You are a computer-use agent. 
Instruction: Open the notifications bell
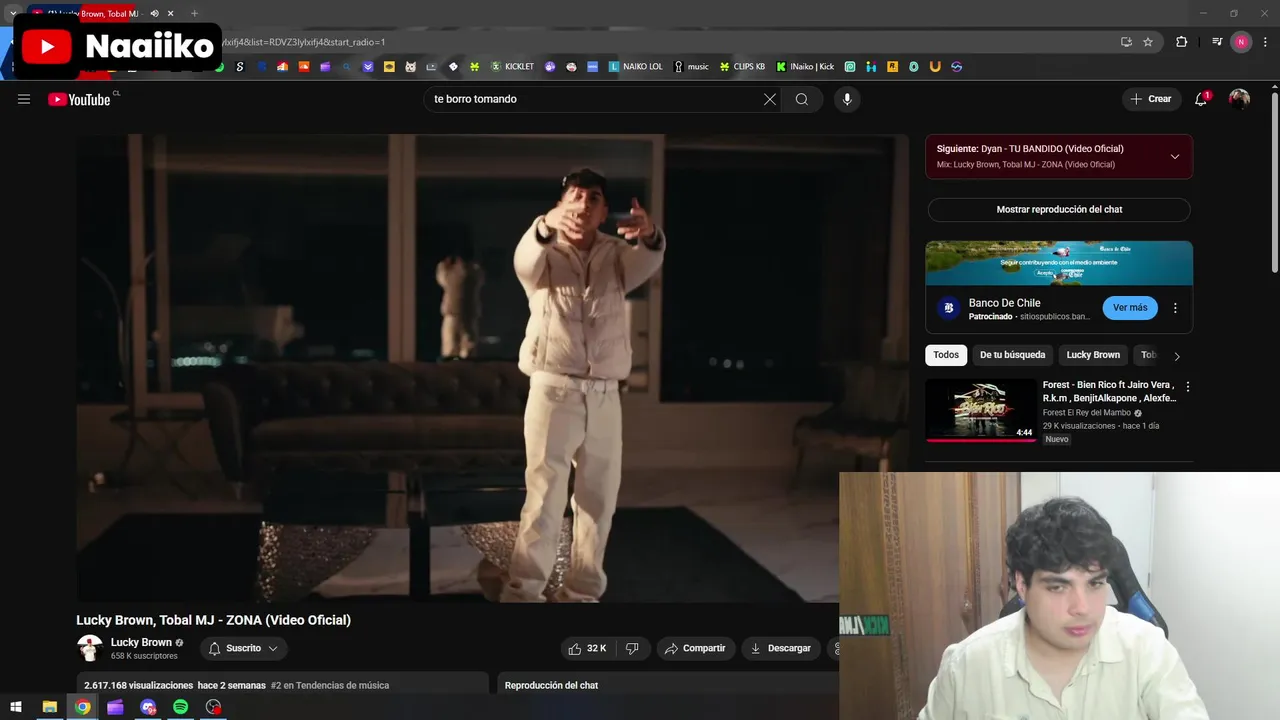pos(1202,99)
